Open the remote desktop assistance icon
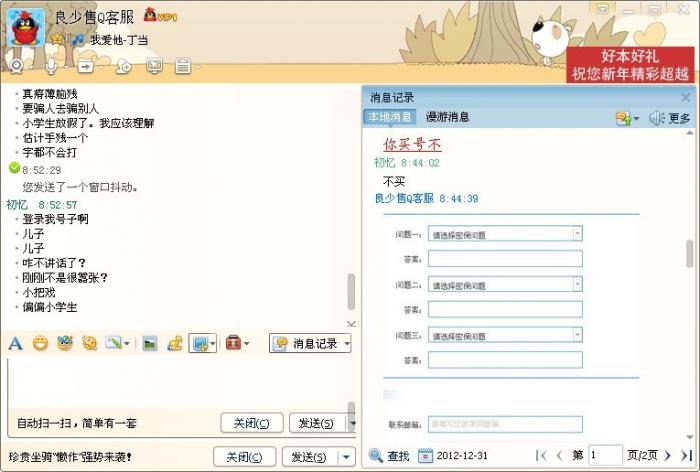Screen dimensions: 700x472 pos(154,66)
